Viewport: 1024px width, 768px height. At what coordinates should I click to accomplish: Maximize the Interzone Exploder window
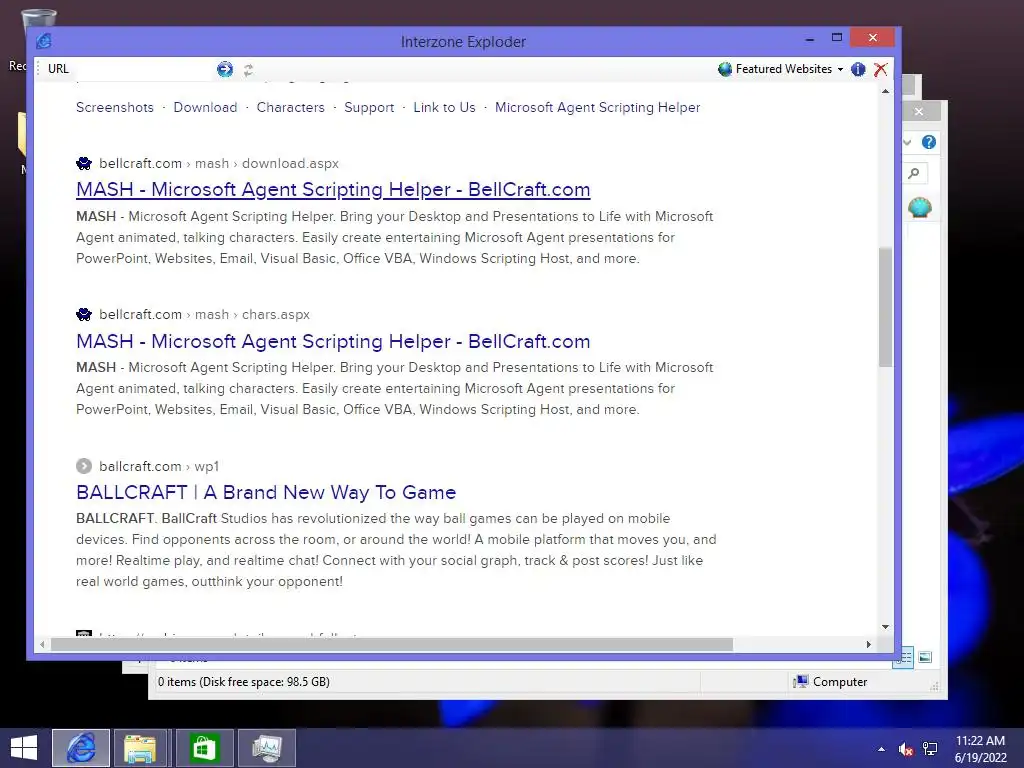click(837, 38)
